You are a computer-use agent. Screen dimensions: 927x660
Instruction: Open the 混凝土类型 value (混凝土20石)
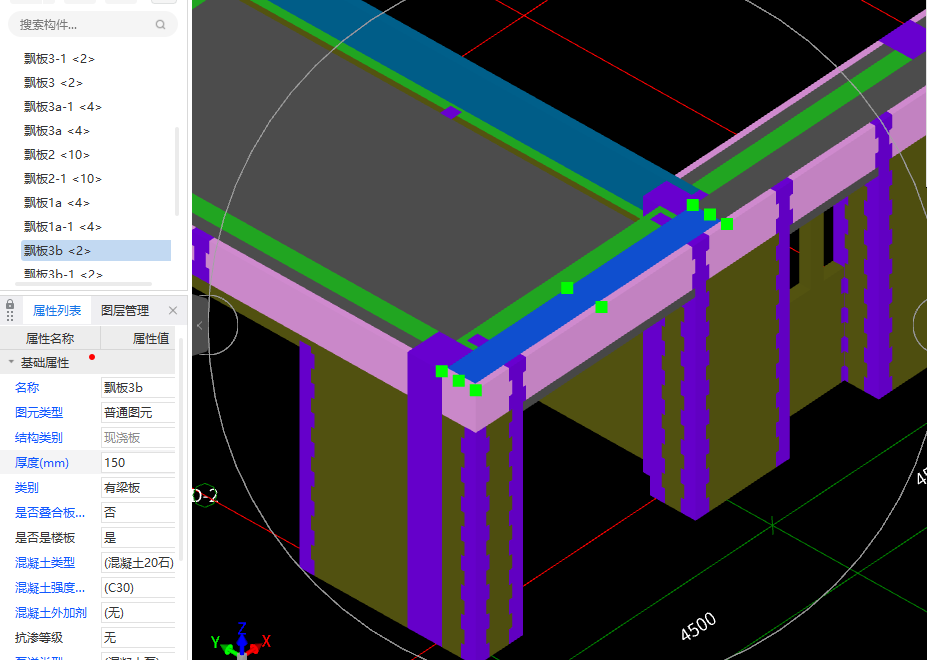[138, 562]
